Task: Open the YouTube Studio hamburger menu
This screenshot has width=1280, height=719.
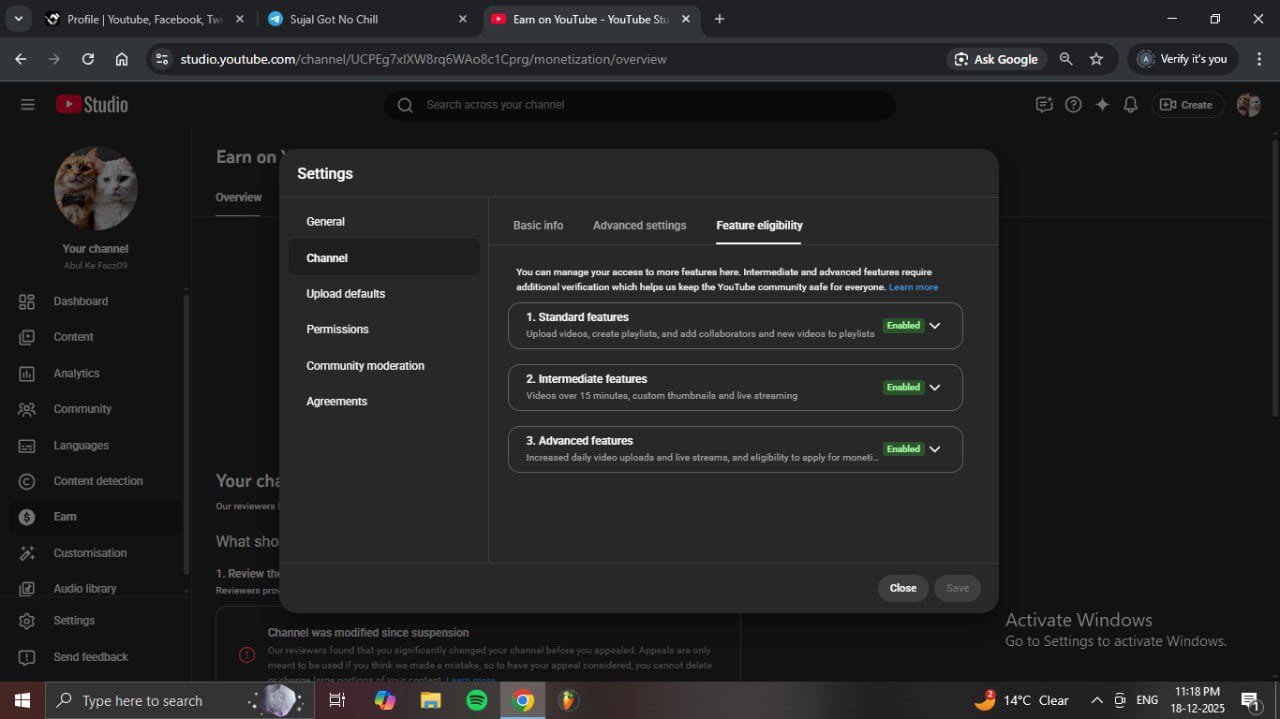Action: (27, 105)
